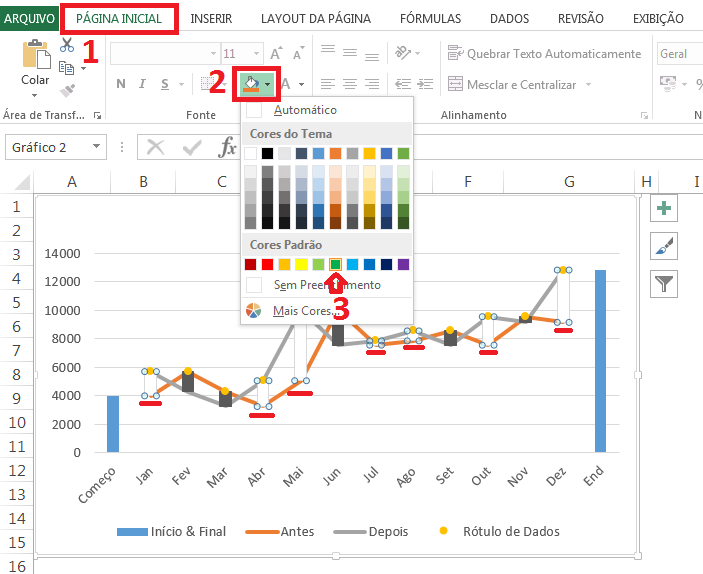Open the FÓRMULAS tab
Screen dimensions: 703x574
coord(430,19)
